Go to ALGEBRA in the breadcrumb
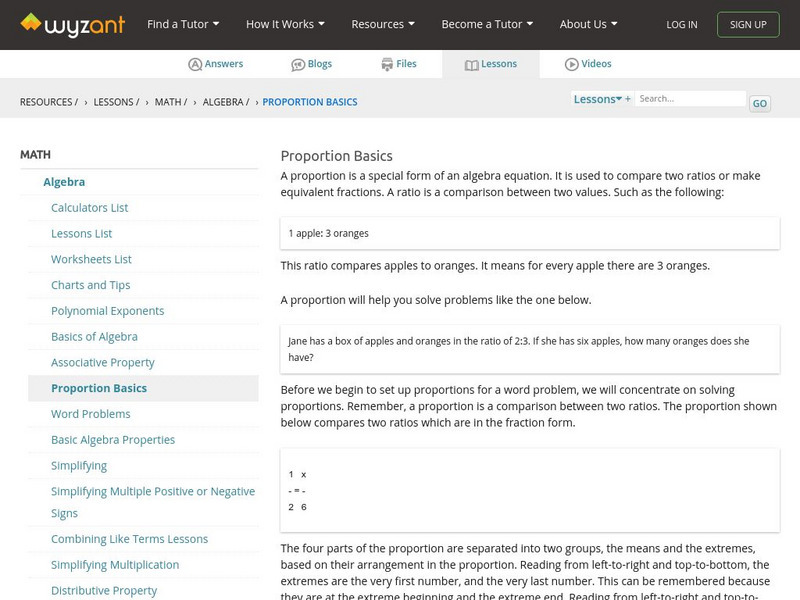The image size is (800, 600). [223, 102]
